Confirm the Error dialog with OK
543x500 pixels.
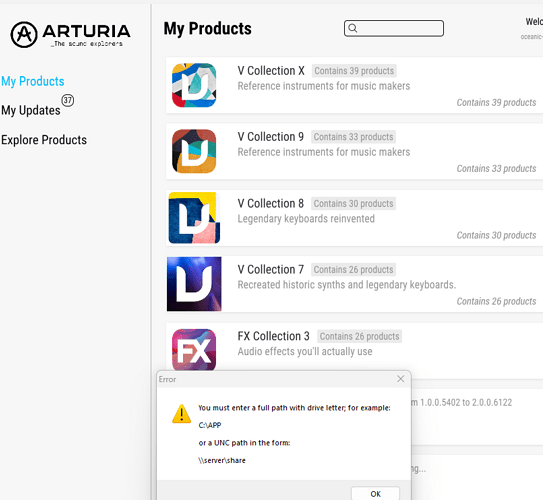(375, 494)
